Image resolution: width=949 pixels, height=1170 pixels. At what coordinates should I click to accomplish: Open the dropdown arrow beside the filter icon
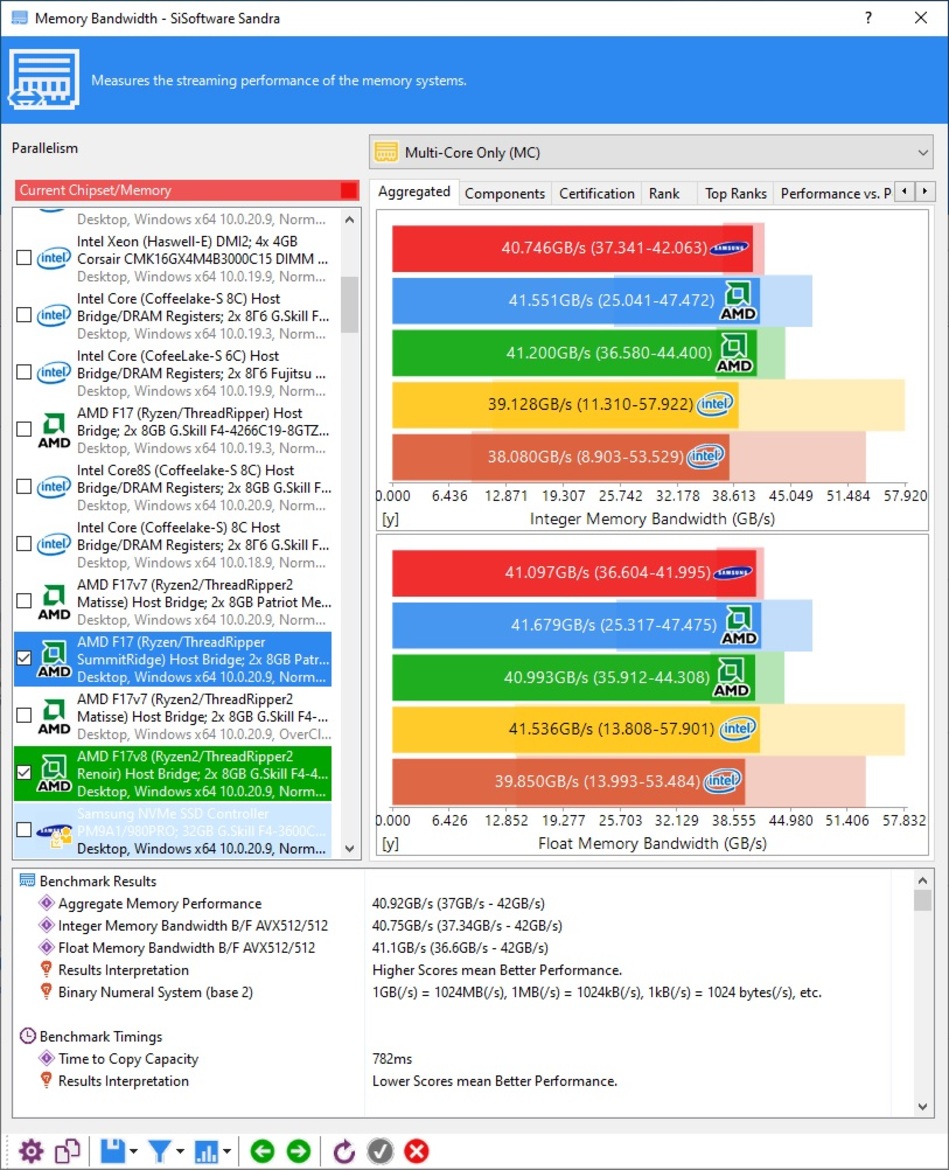pyautogui.click(x=180, y=1152)
